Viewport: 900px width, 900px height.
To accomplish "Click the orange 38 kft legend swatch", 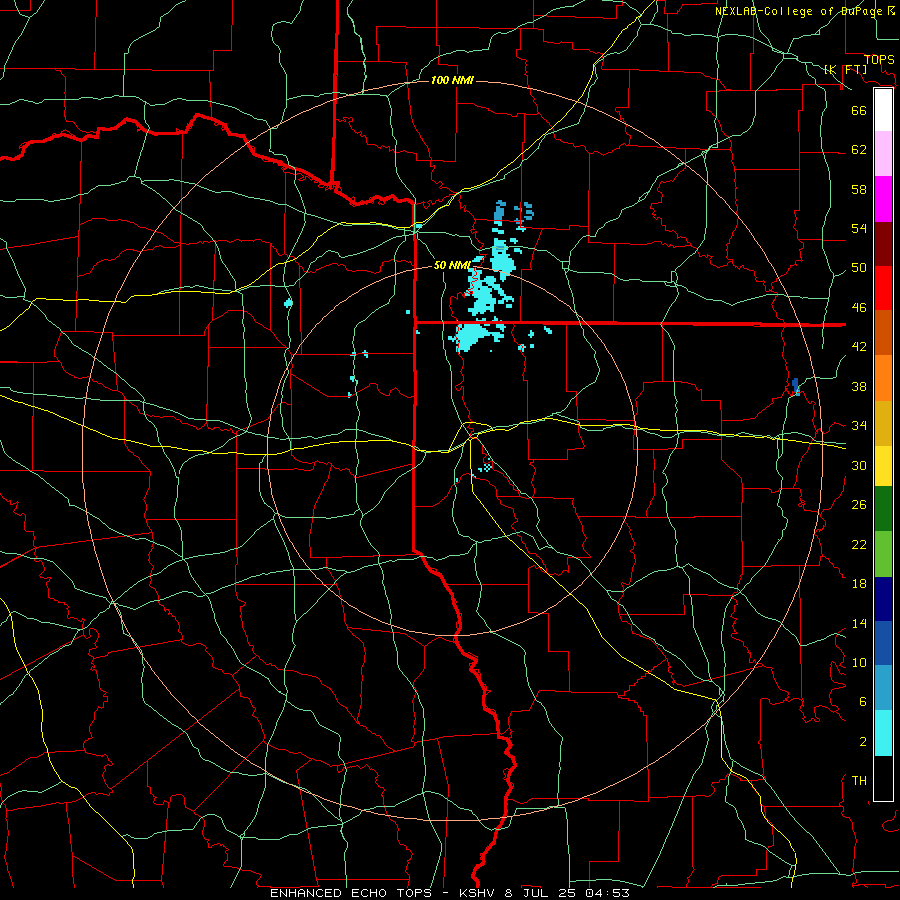I will coord(883,377).
